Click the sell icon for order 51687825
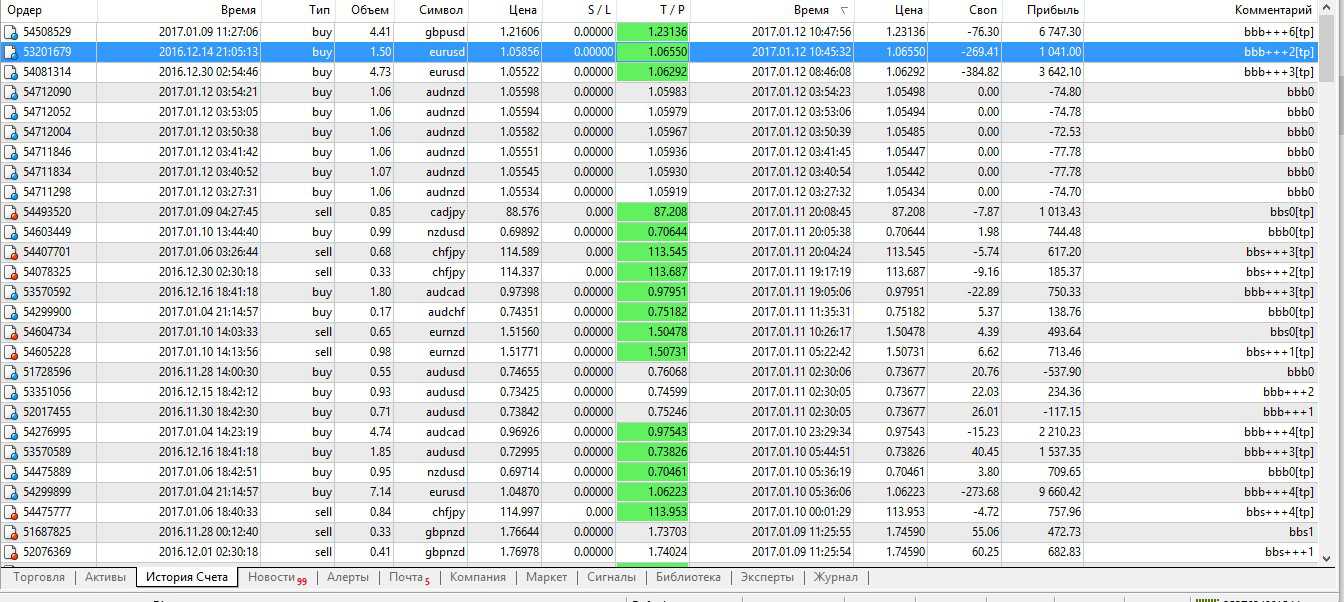This screenshot has width=1344, height=602. [11, 532]
